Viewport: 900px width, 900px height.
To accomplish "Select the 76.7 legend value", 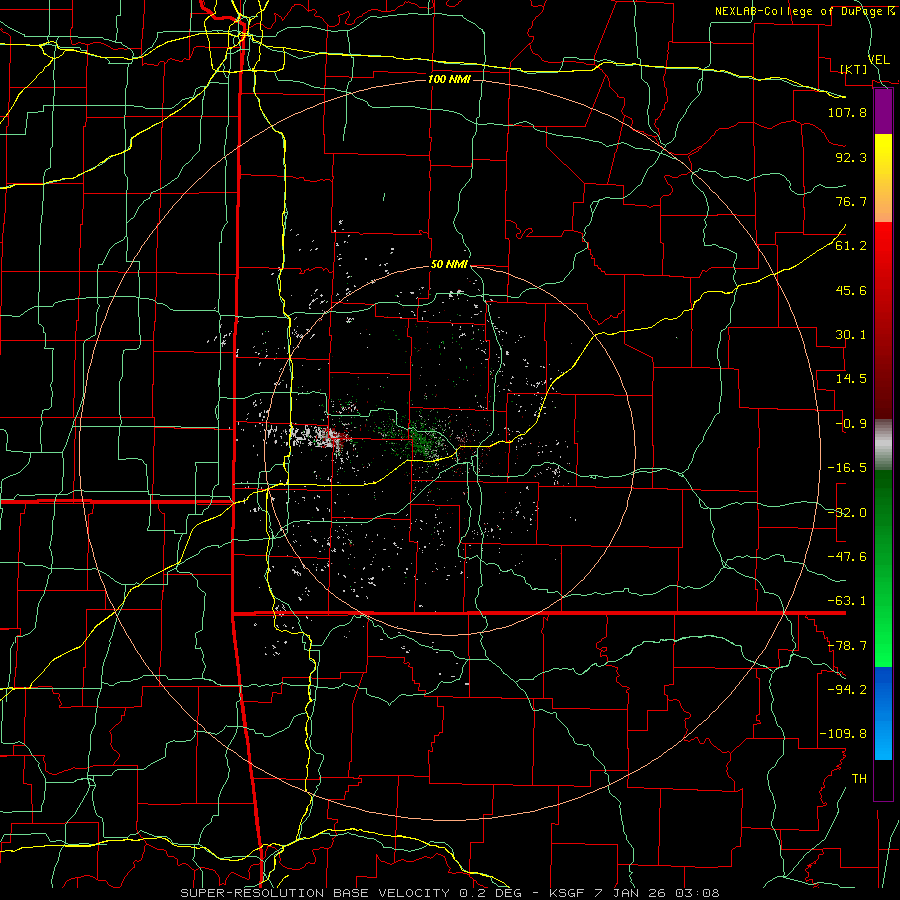I will pos(851,201).
